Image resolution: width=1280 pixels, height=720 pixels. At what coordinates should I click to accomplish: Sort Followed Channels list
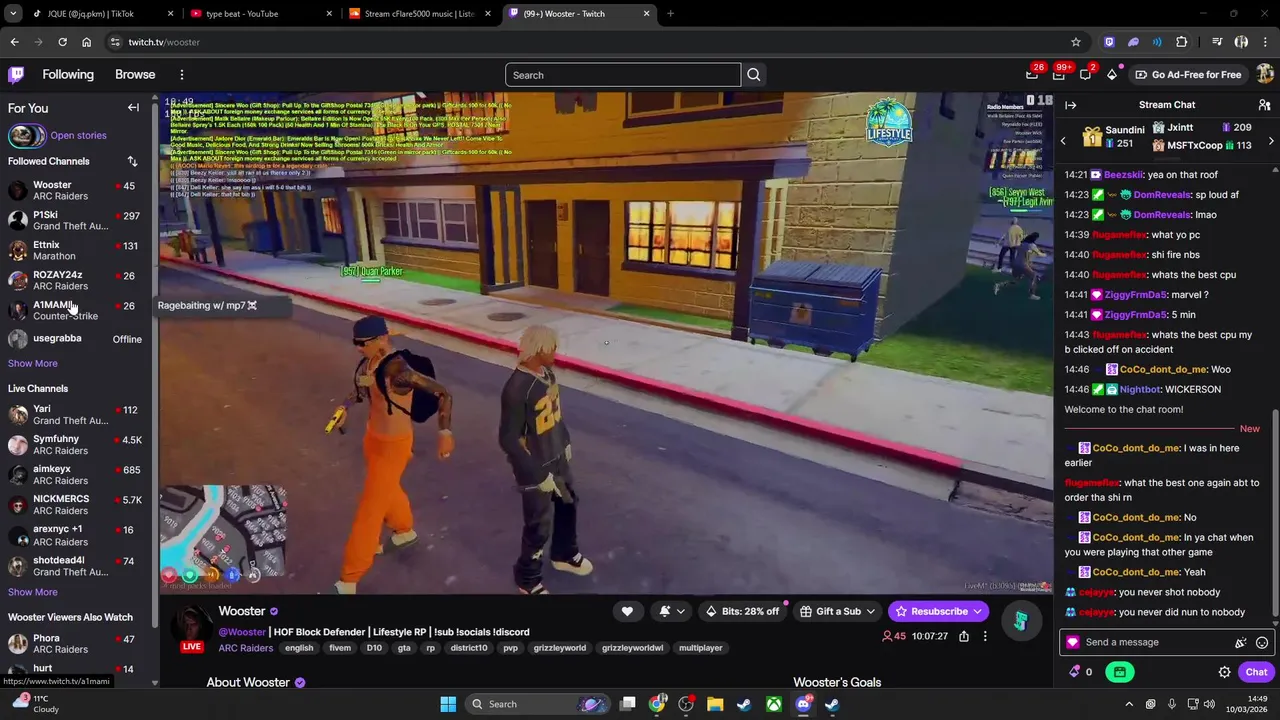[132, 161]
